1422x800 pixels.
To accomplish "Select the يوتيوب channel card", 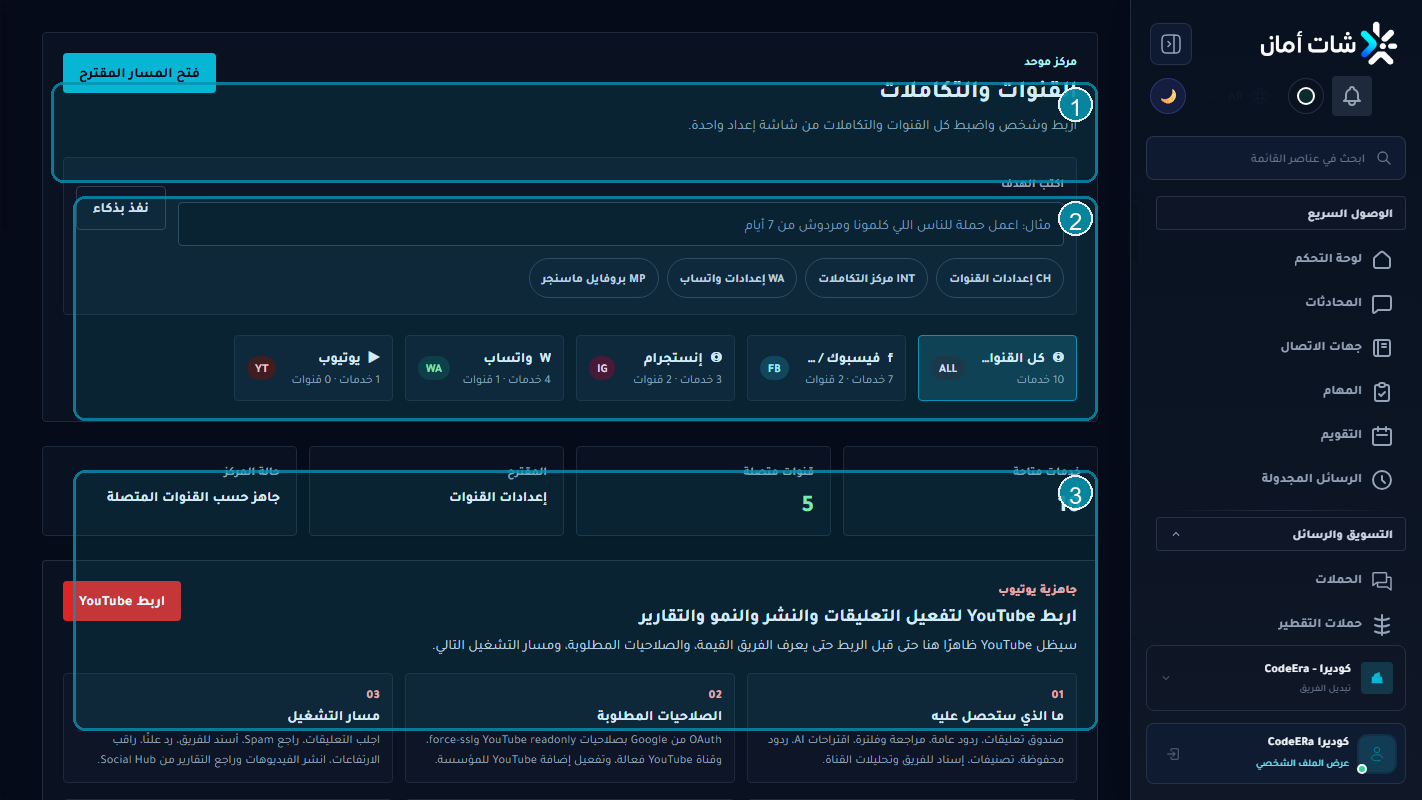I will click(x=313, y=368).
